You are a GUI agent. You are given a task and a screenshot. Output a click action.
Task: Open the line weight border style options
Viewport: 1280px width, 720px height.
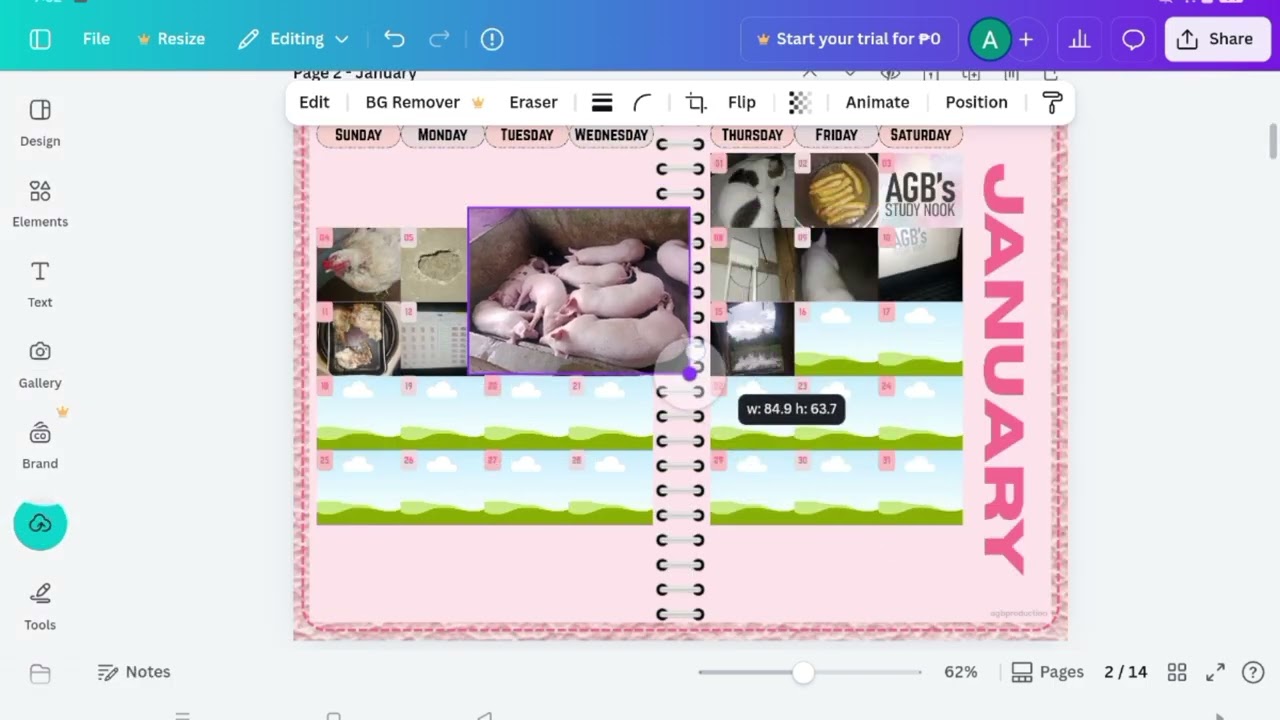(x=602, y=102)
